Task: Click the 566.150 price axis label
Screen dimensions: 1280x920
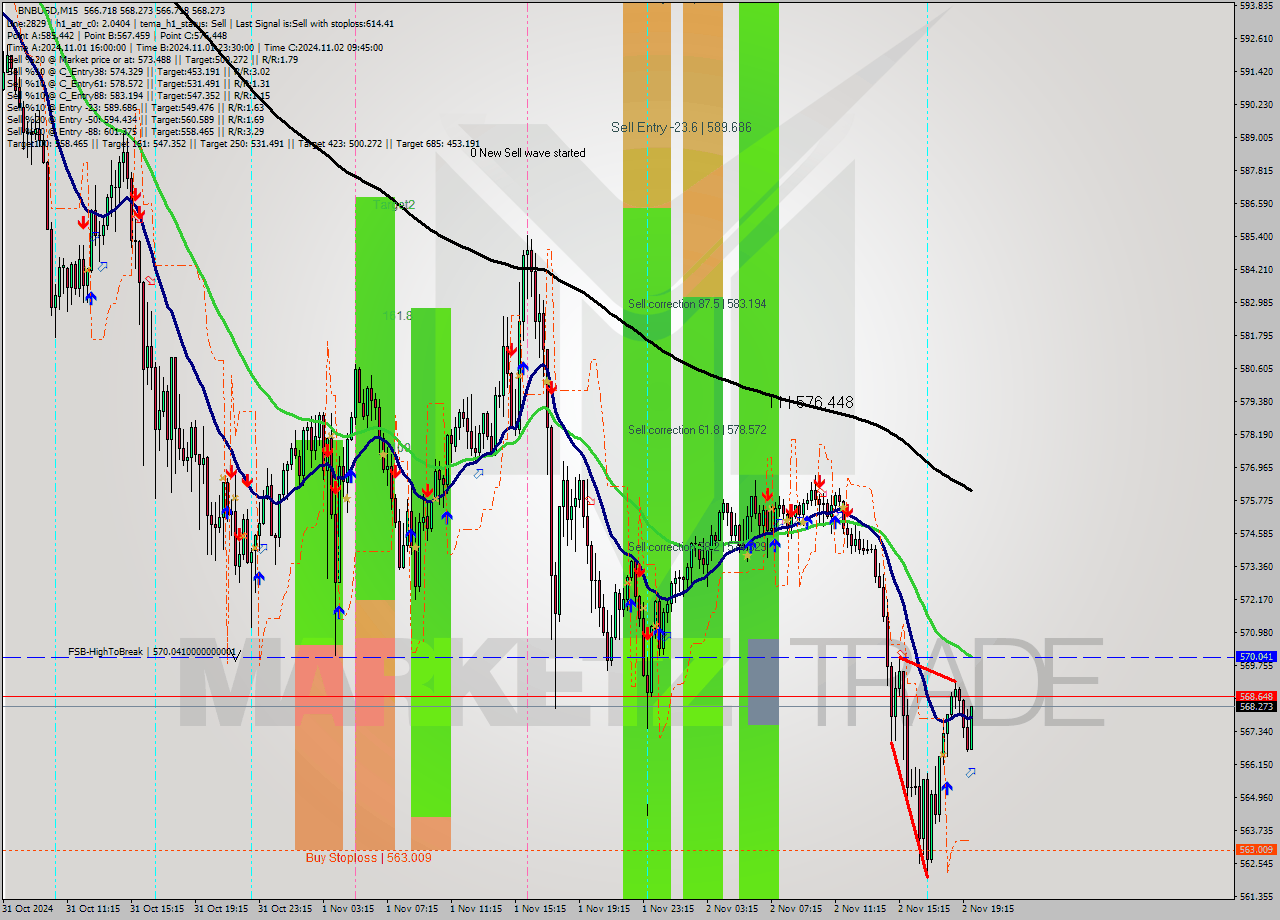Action: 1256,764
